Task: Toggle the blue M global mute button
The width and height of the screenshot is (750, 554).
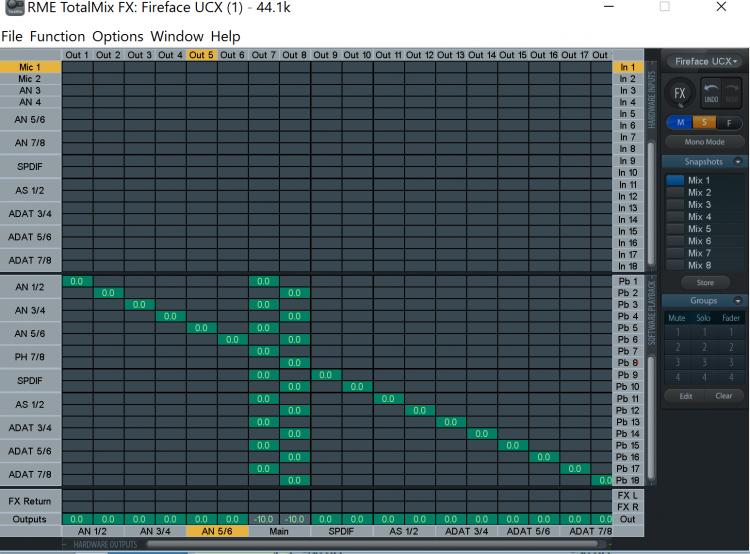Action: coord(680,122)
